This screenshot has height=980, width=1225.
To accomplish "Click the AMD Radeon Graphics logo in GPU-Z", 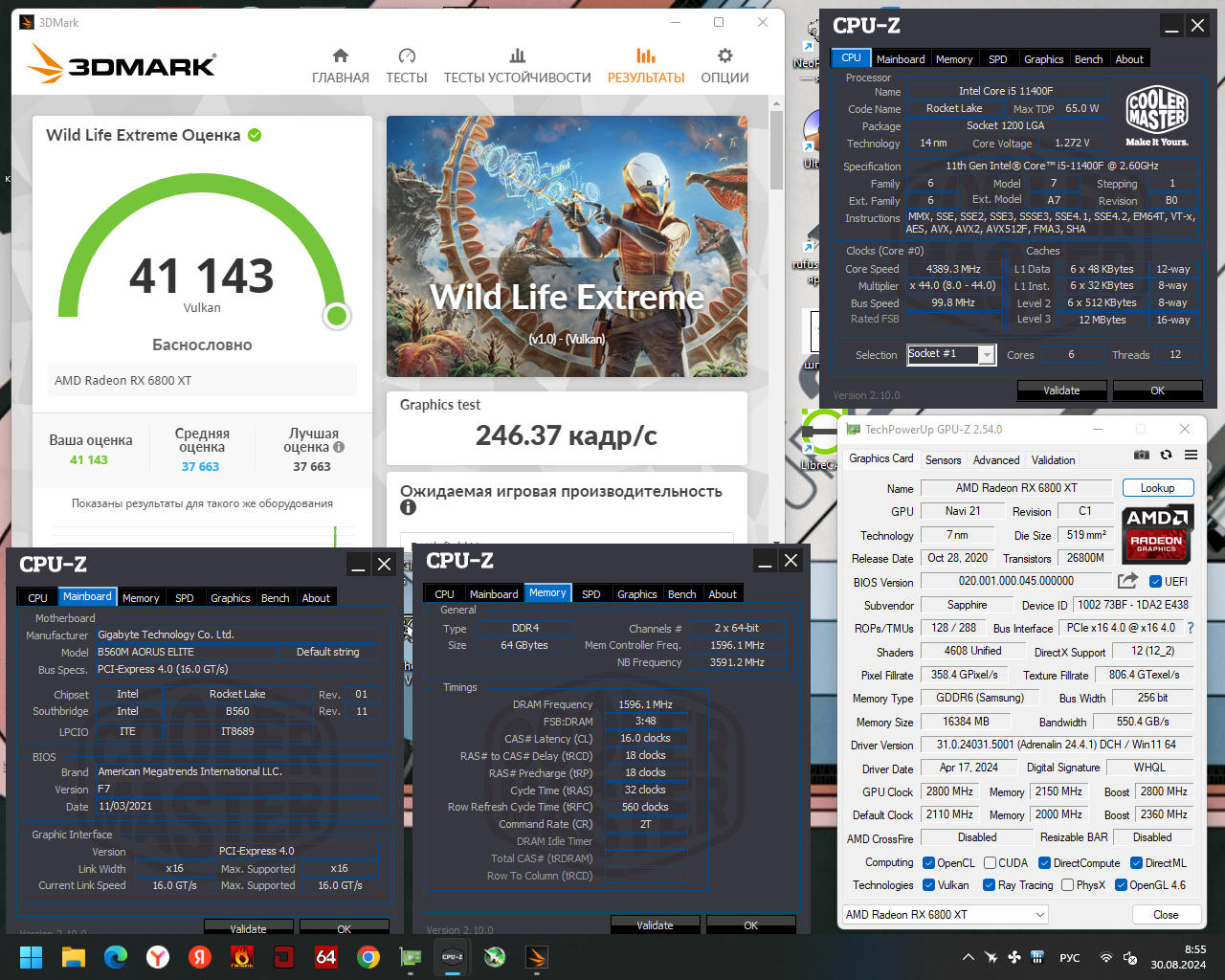I will pos(1157,532).
